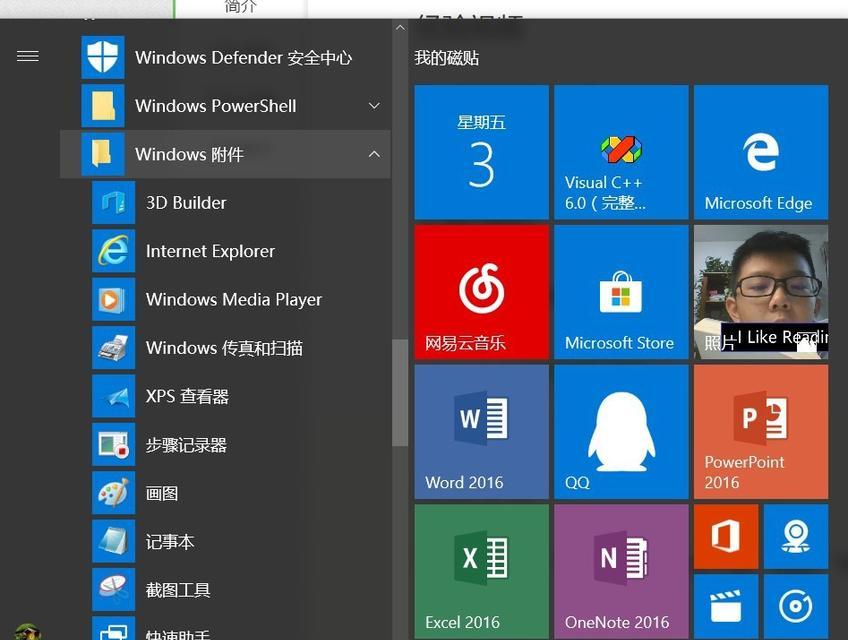The image size is (848, 640).
Task: Click the Windows Defender 安全中心 label
Action: coord(243,57)
